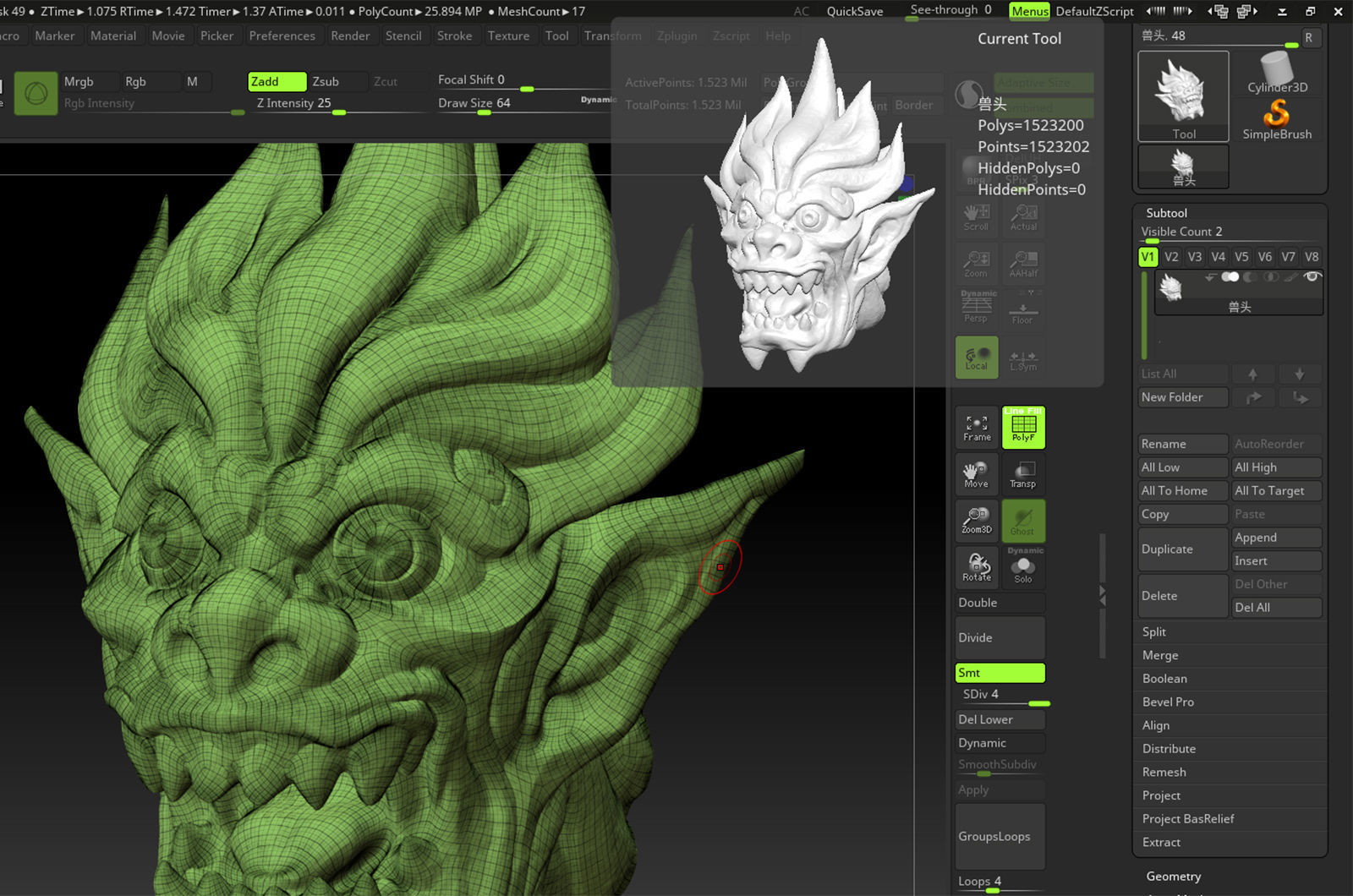Click the Scroll canvas icon
Image resolution: width=1353 pixels, height=896 pixels.
pyautogui.click(x=977, y=217)
